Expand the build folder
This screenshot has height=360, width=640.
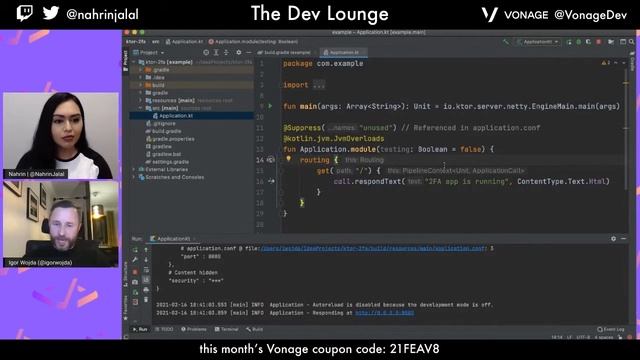point(141,85)
